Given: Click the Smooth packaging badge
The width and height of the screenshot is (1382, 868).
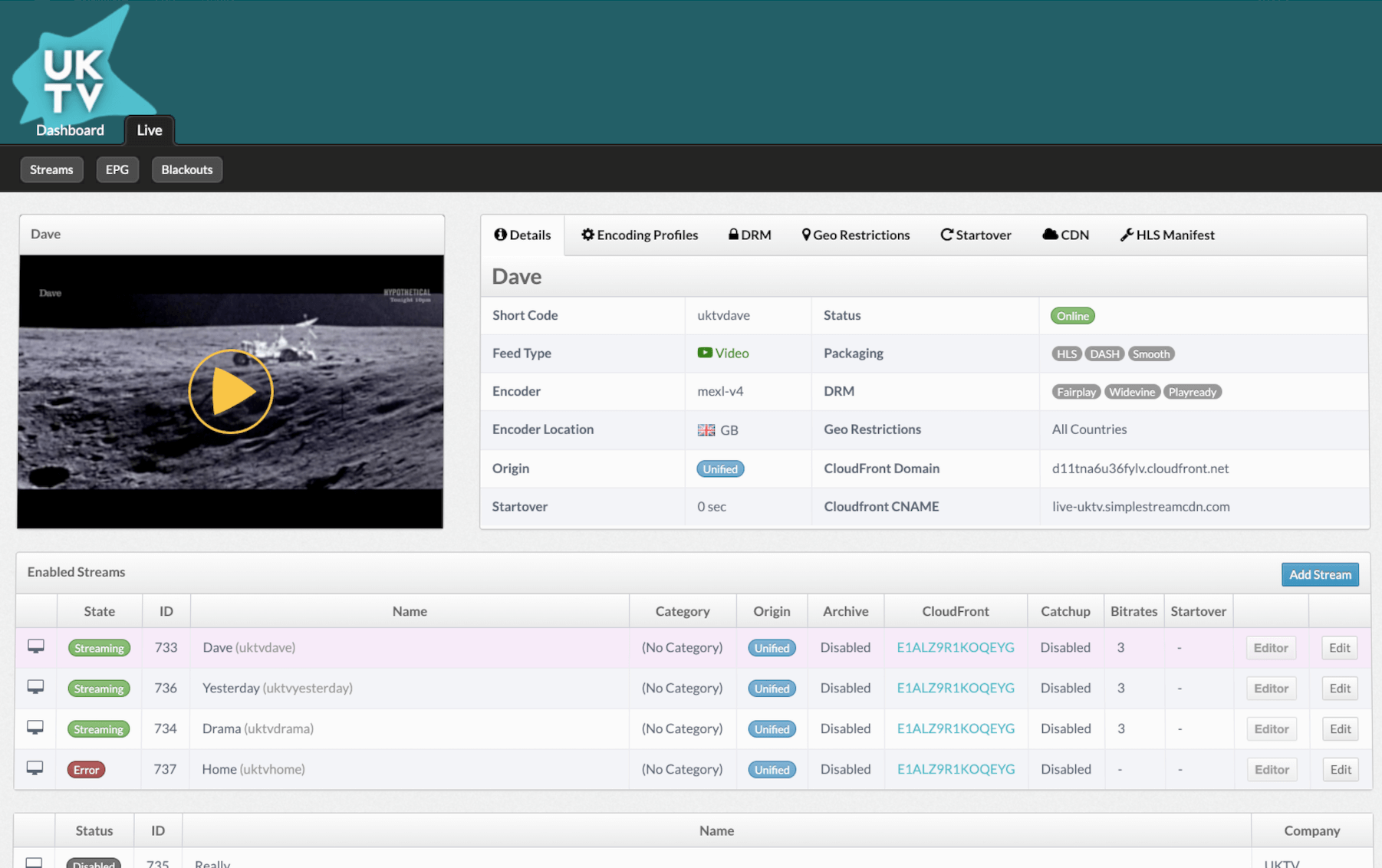Looking at the screenshot, I should click(x=1151, y=353).
